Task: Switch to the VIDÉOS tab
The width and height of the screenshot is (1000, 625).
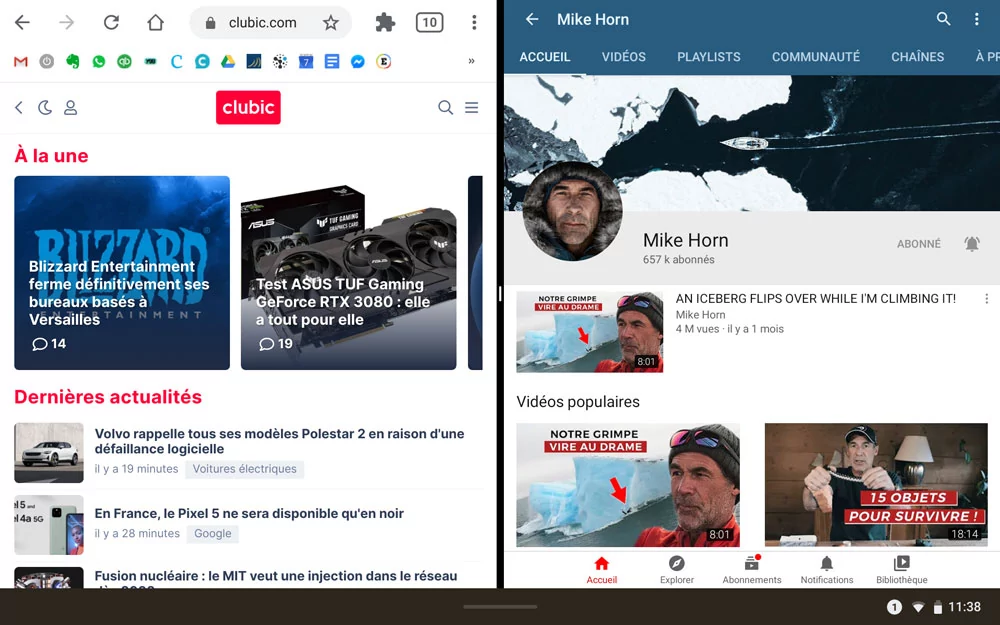Action: pyautogui.click(x=624, y=57)
